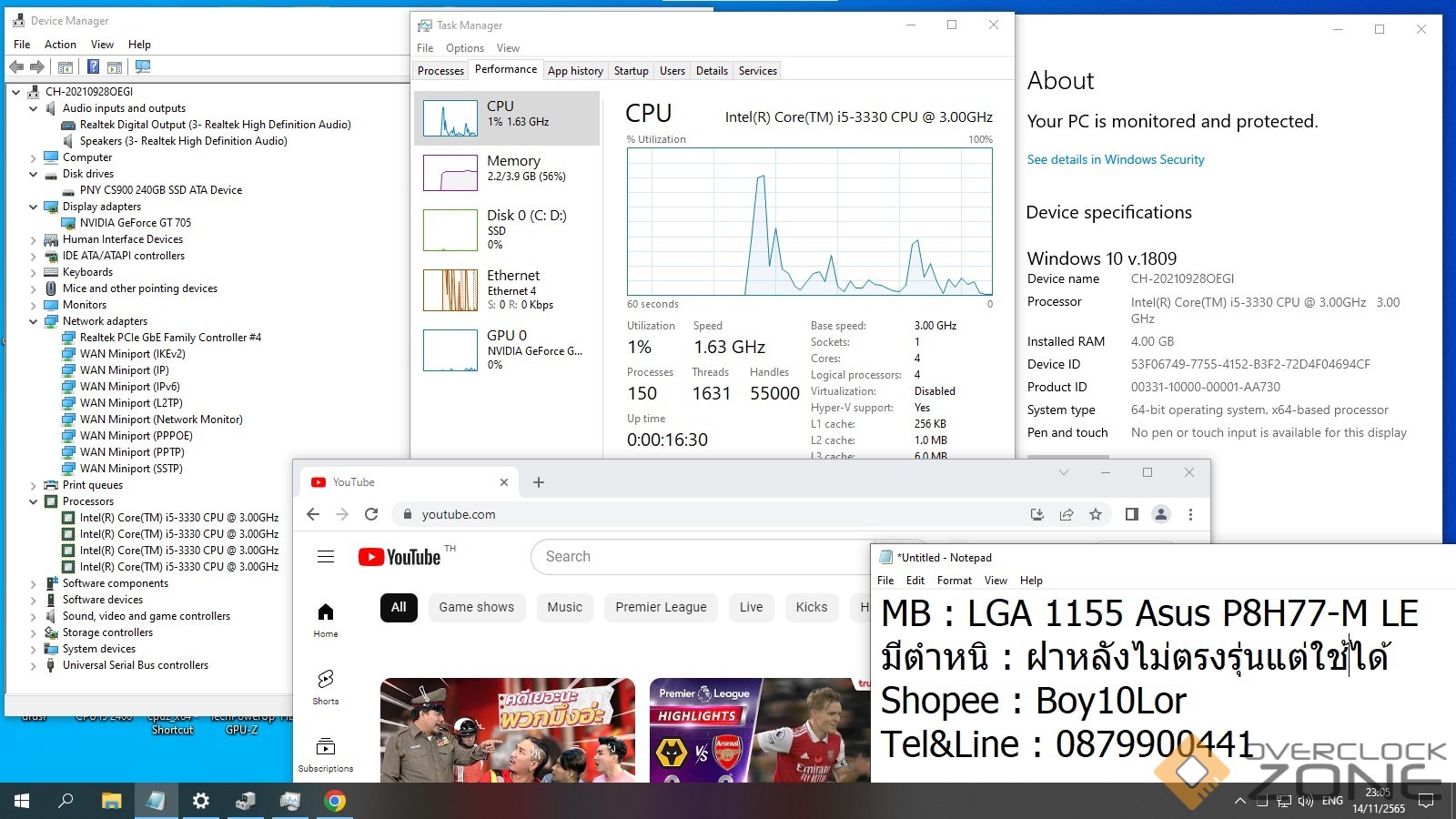Open the Format menu in Notepad
This screenshot has height=819, width=1456.
tap(954, 581)
